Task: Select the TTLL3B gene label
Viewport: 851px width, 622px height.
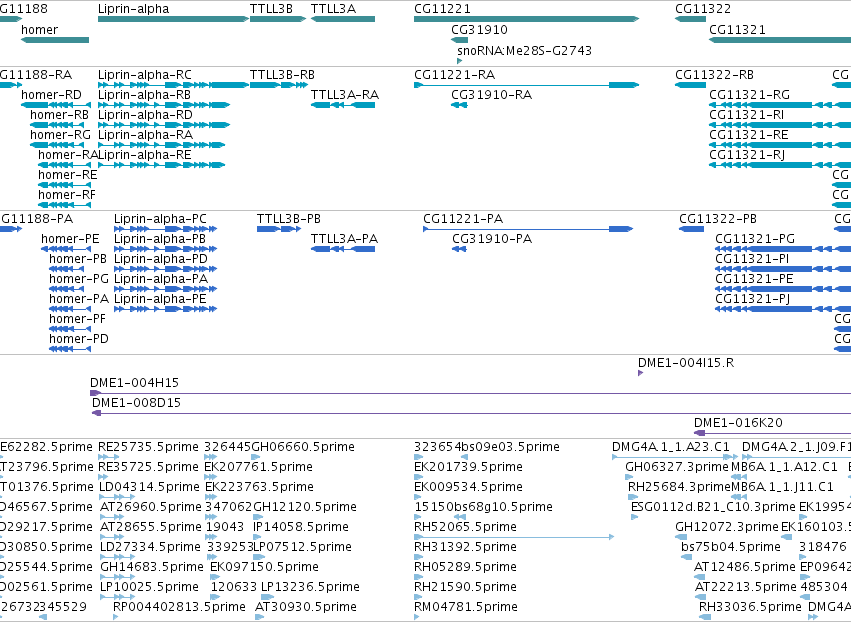Action: 271,9
